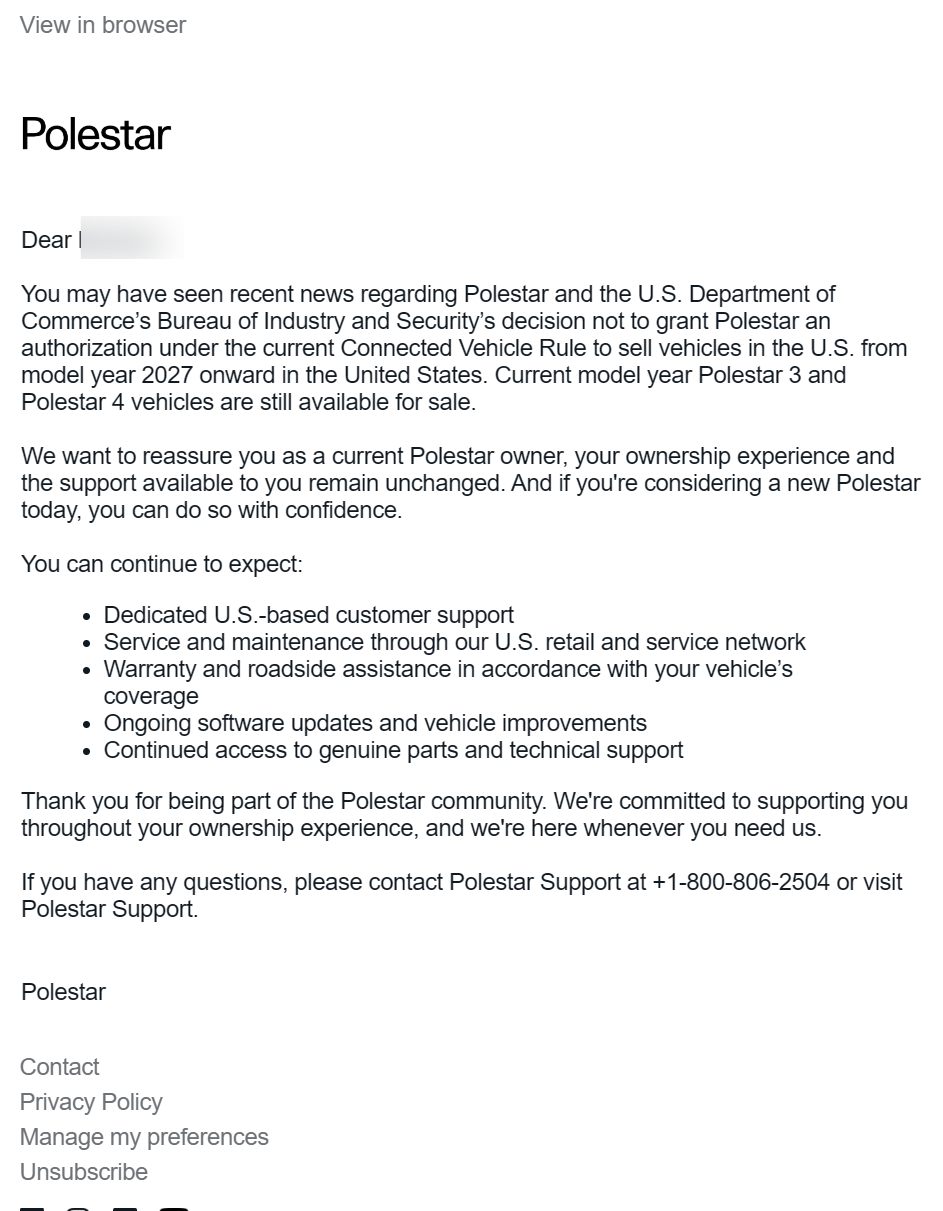Select Manage my preferences
943x1211 pixels.
coord(144,1137)
